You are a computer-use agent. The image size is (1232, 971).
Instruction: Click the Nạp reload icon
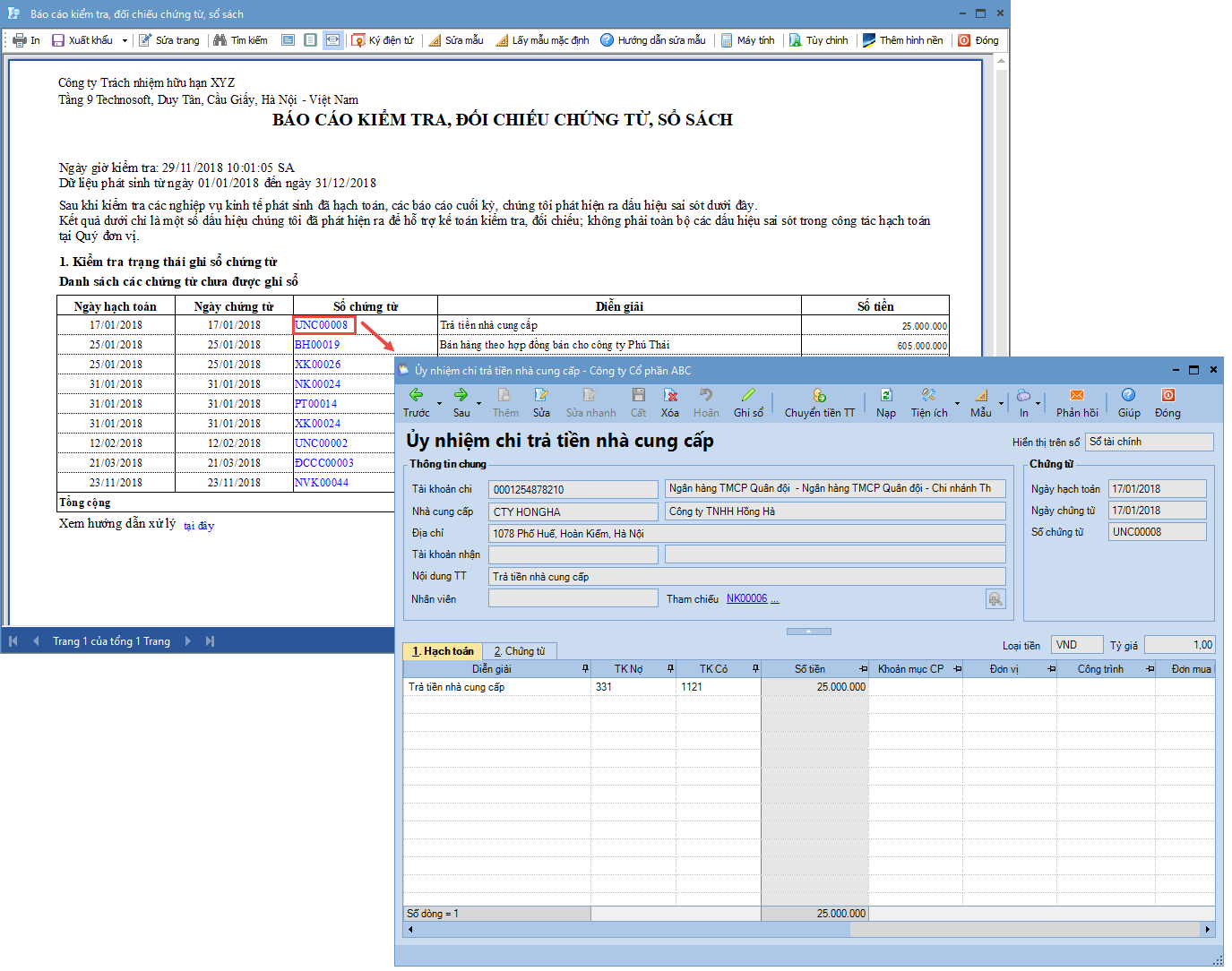tap(886, 396)
